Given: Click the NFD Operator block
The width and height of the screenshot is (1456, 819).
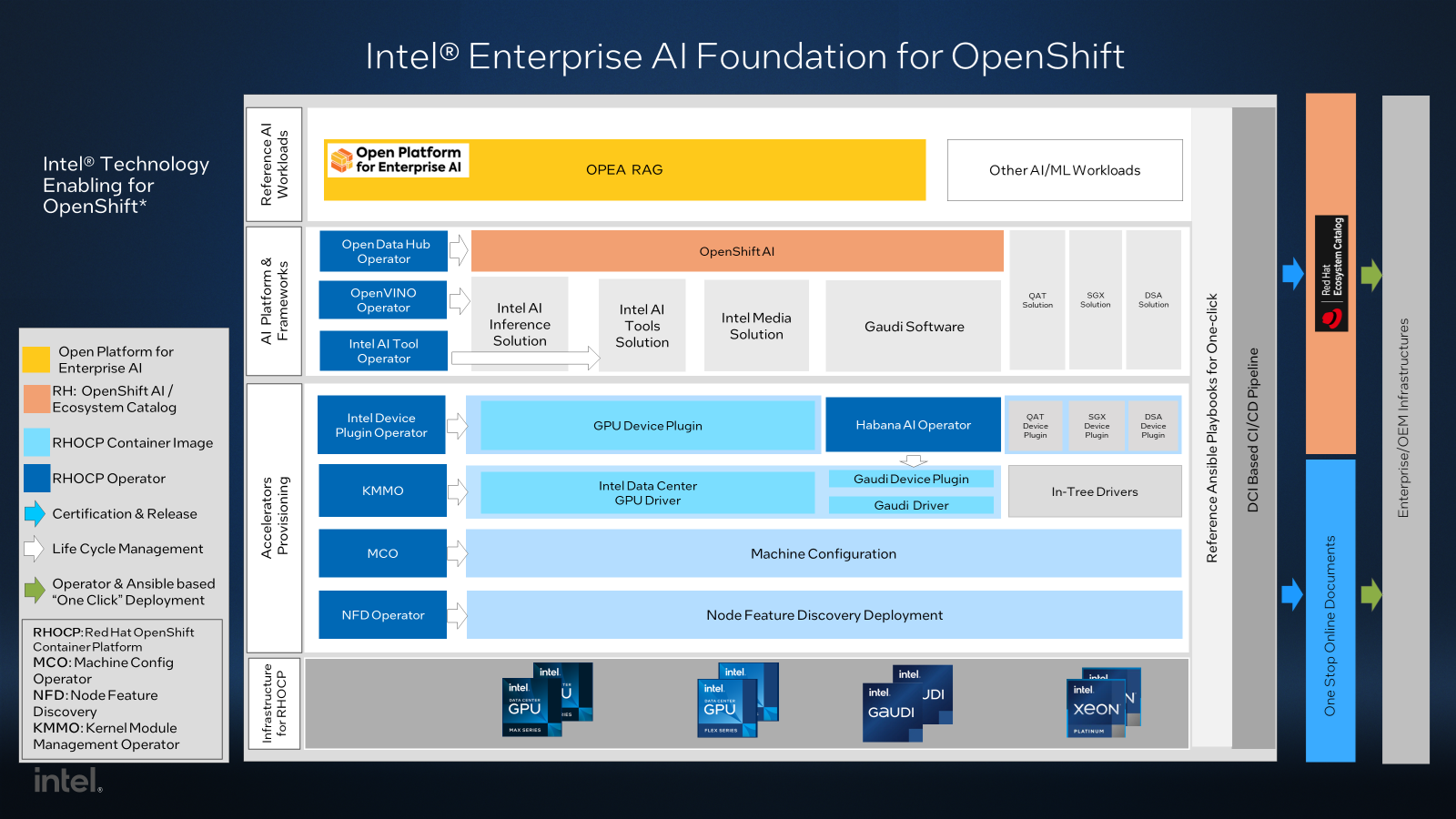Looking at the screenshot, I should tap(382, 615).
